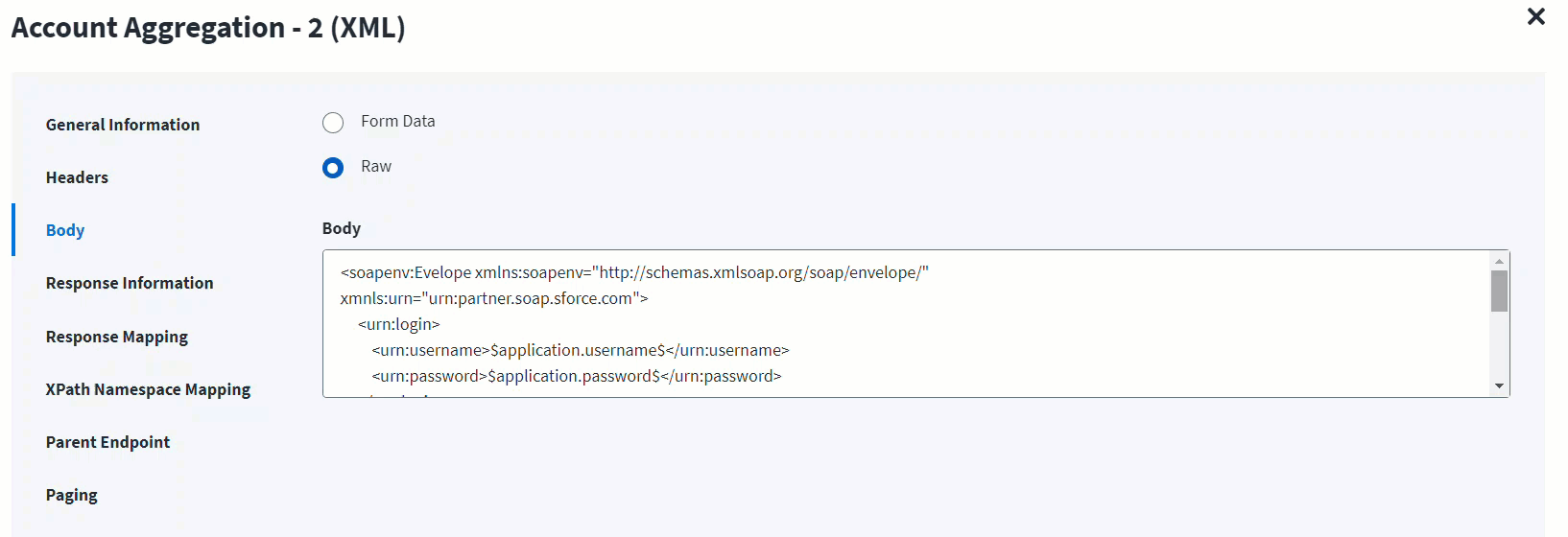
Task: Open the Paging section
Action: [72, 495]
